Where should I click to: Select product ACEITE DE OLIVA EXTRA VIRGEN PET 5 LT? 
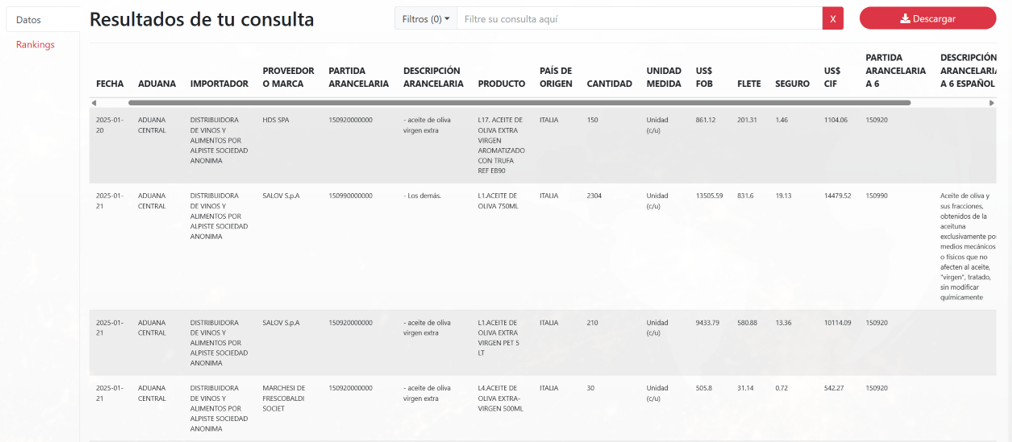coord(500,337)
